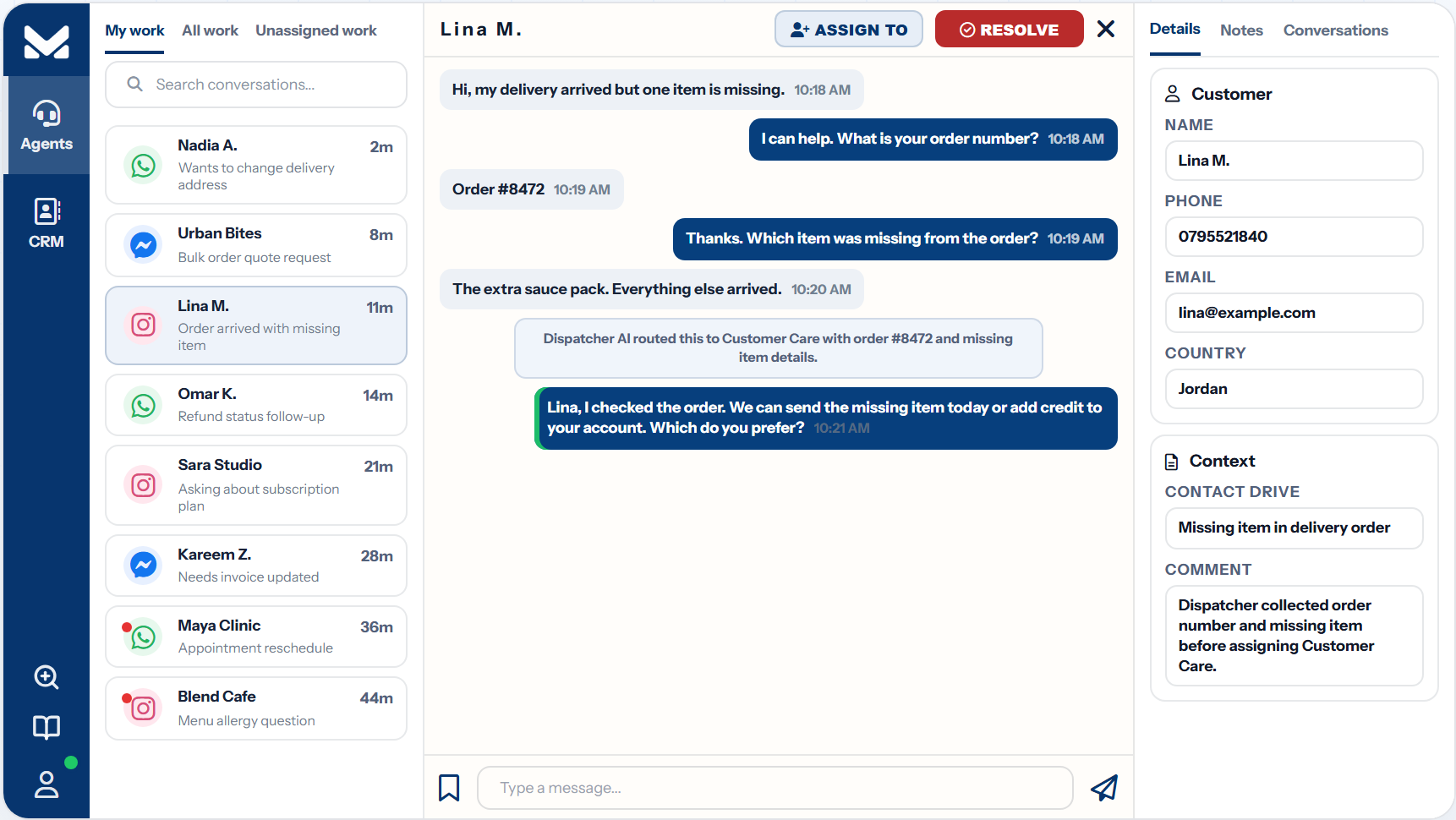Switch to the My work tab

point(134,30)
